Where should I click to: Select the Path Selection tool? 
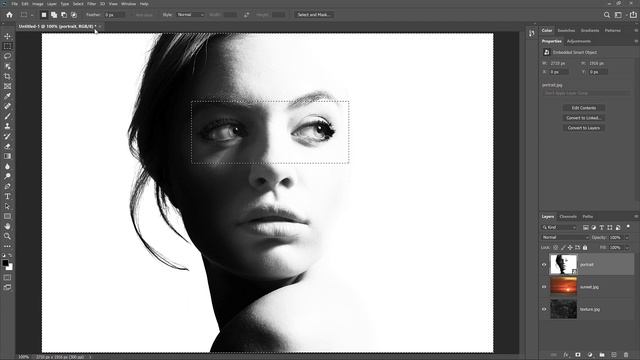click(7, 206)
